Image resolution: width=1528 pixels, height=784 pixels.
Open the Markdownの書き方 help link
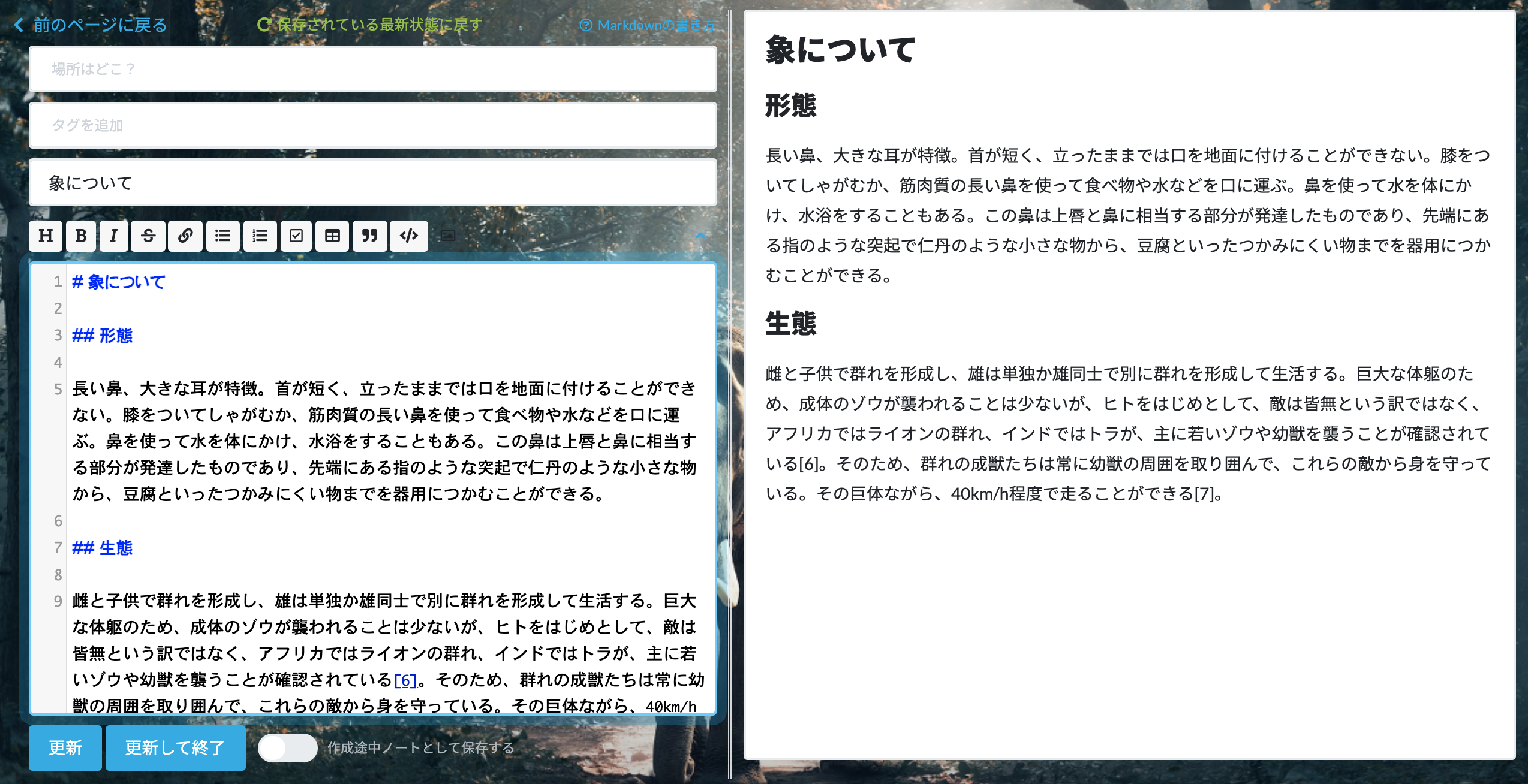point(648,25)
